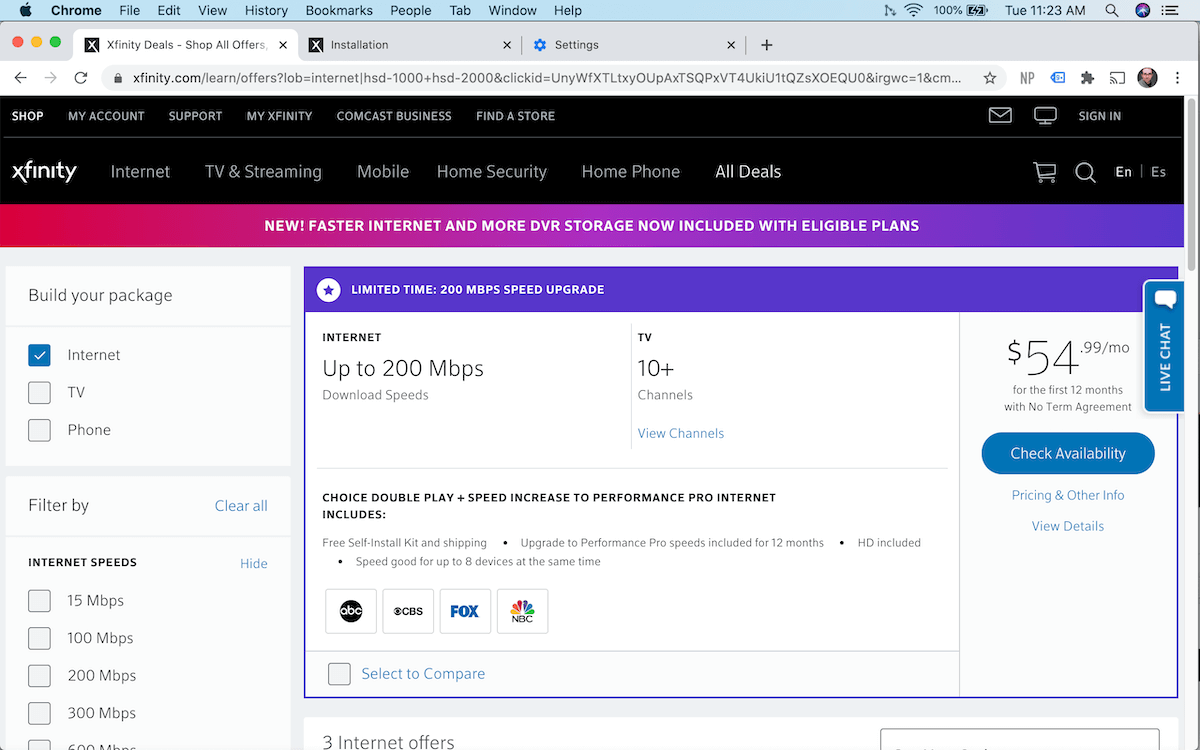Go back using browser back arrow
This screenshot has height=750, width=1200.
point(21,77)
